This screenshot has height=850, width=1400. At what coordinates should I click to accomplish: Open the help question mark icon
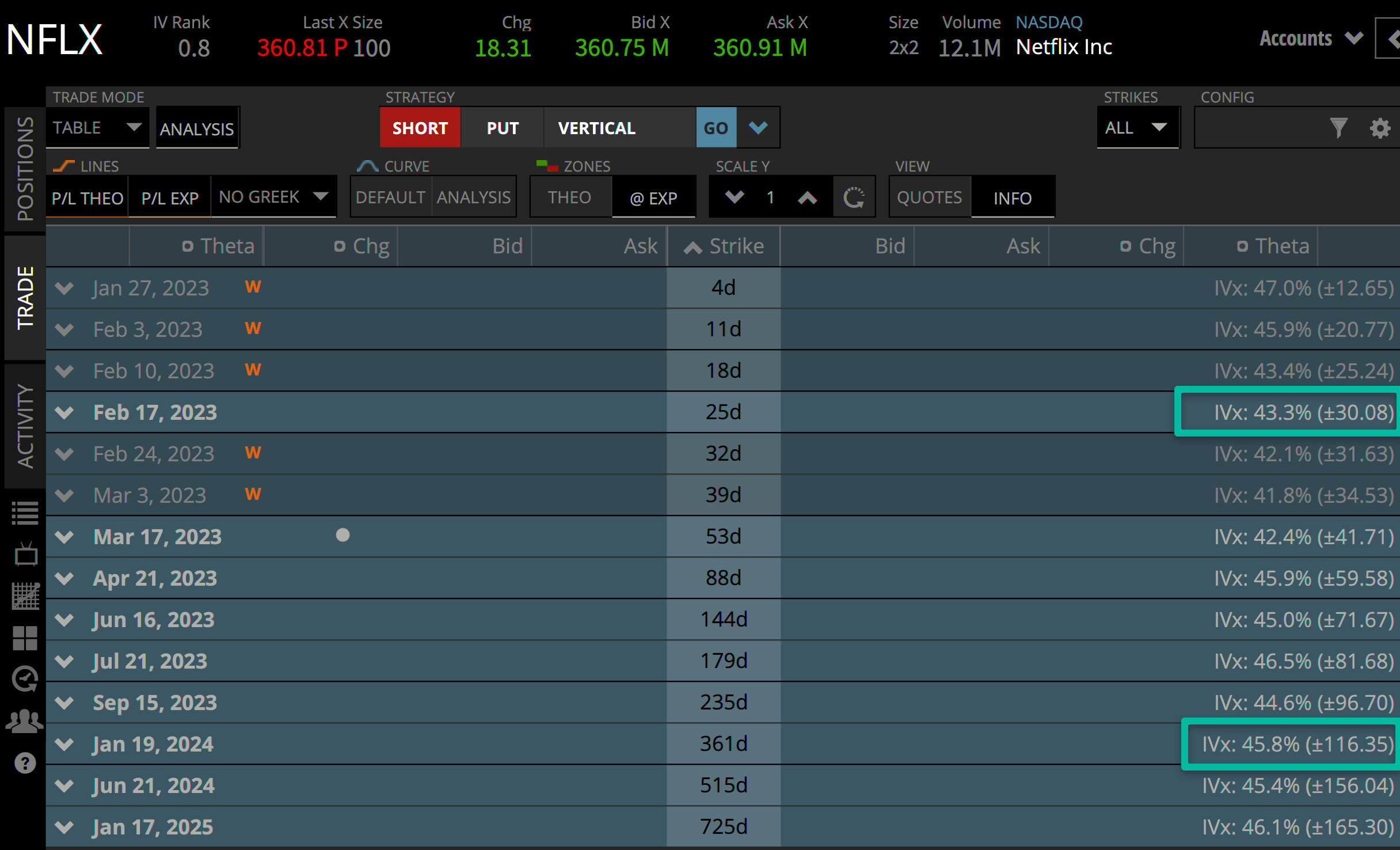[25, 763]
